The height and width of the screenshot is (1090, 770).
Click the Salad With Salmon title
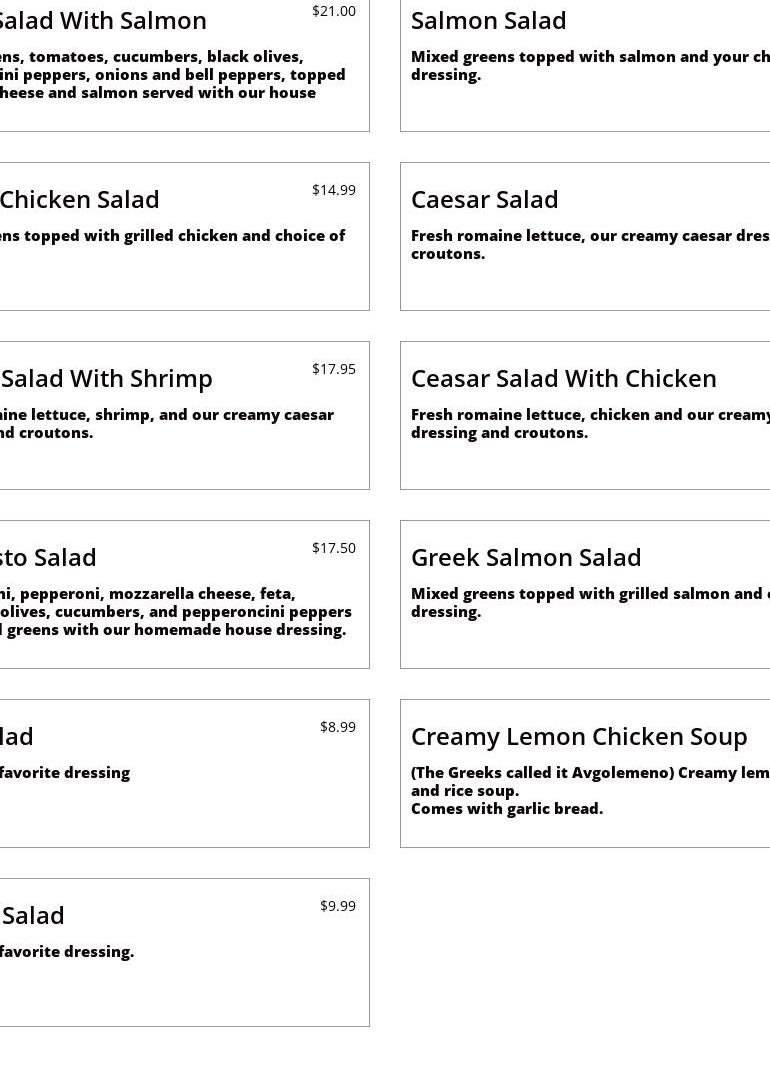101,21
